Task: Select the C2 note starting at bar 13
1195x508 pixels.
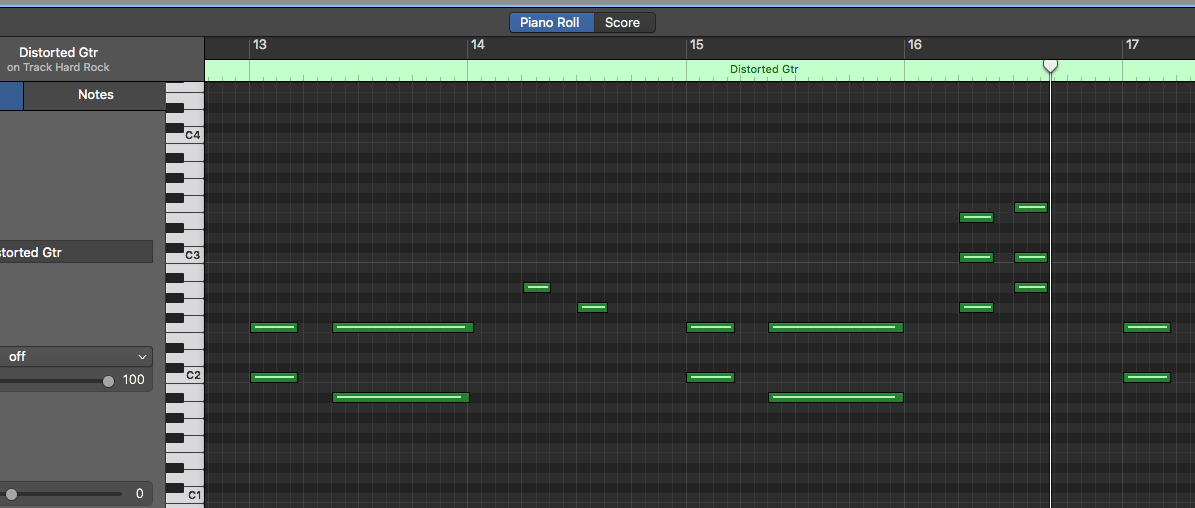Action: [274, 378]
